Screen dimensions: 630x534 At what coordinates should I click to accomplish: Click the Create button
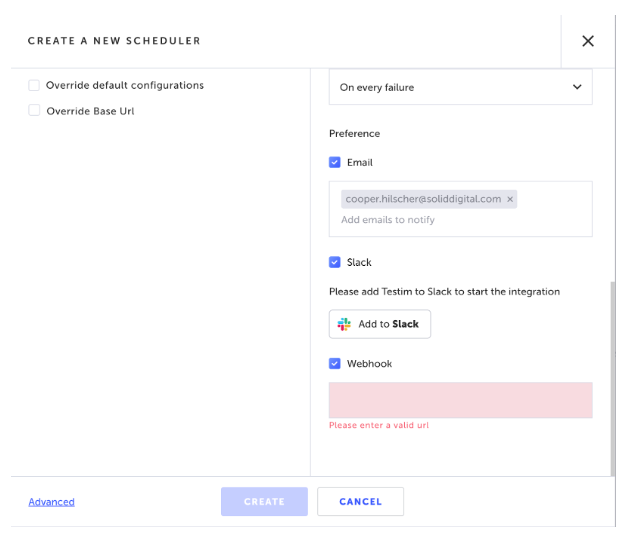(x=264, y=501)
